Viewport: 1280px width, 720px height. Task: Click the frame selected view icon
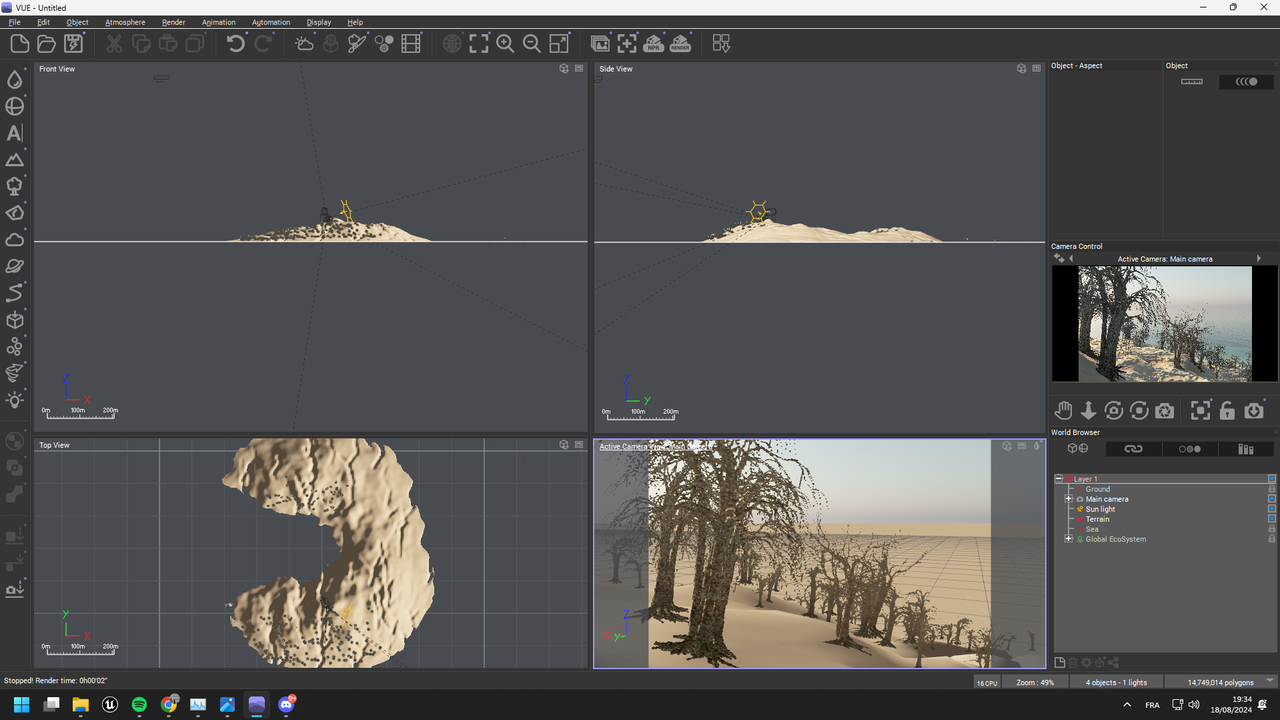coord(479,43)
